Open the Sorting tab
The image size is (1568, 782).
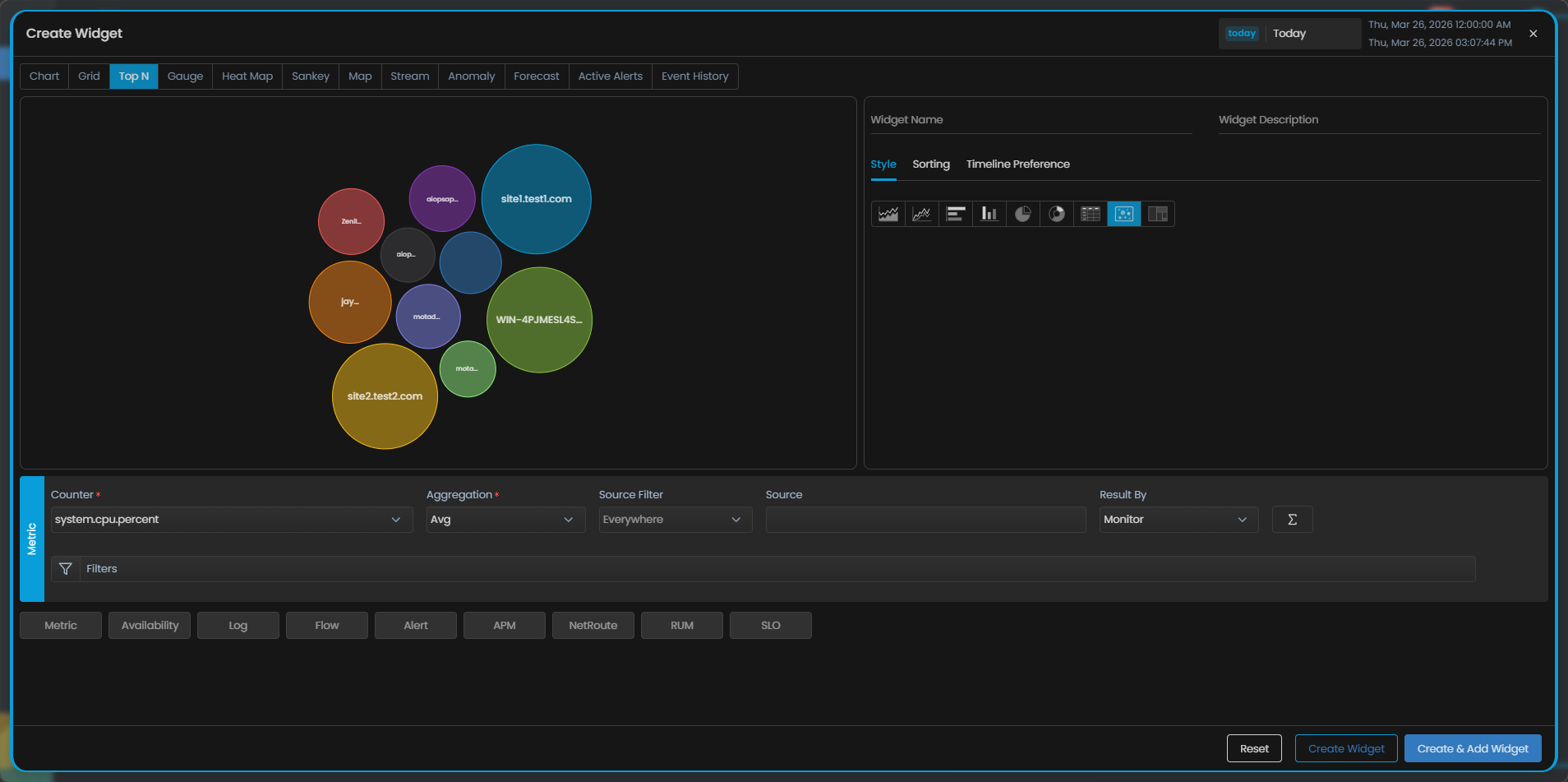pyautogui.click(x=930, y=164)
